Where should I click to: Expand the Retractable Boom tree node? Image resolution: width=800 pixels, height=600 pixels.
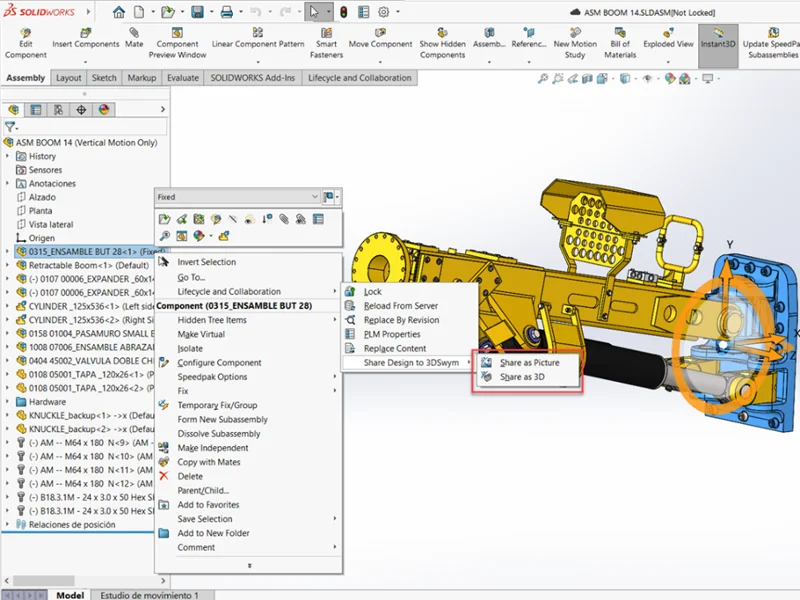[x=8, y=266]
